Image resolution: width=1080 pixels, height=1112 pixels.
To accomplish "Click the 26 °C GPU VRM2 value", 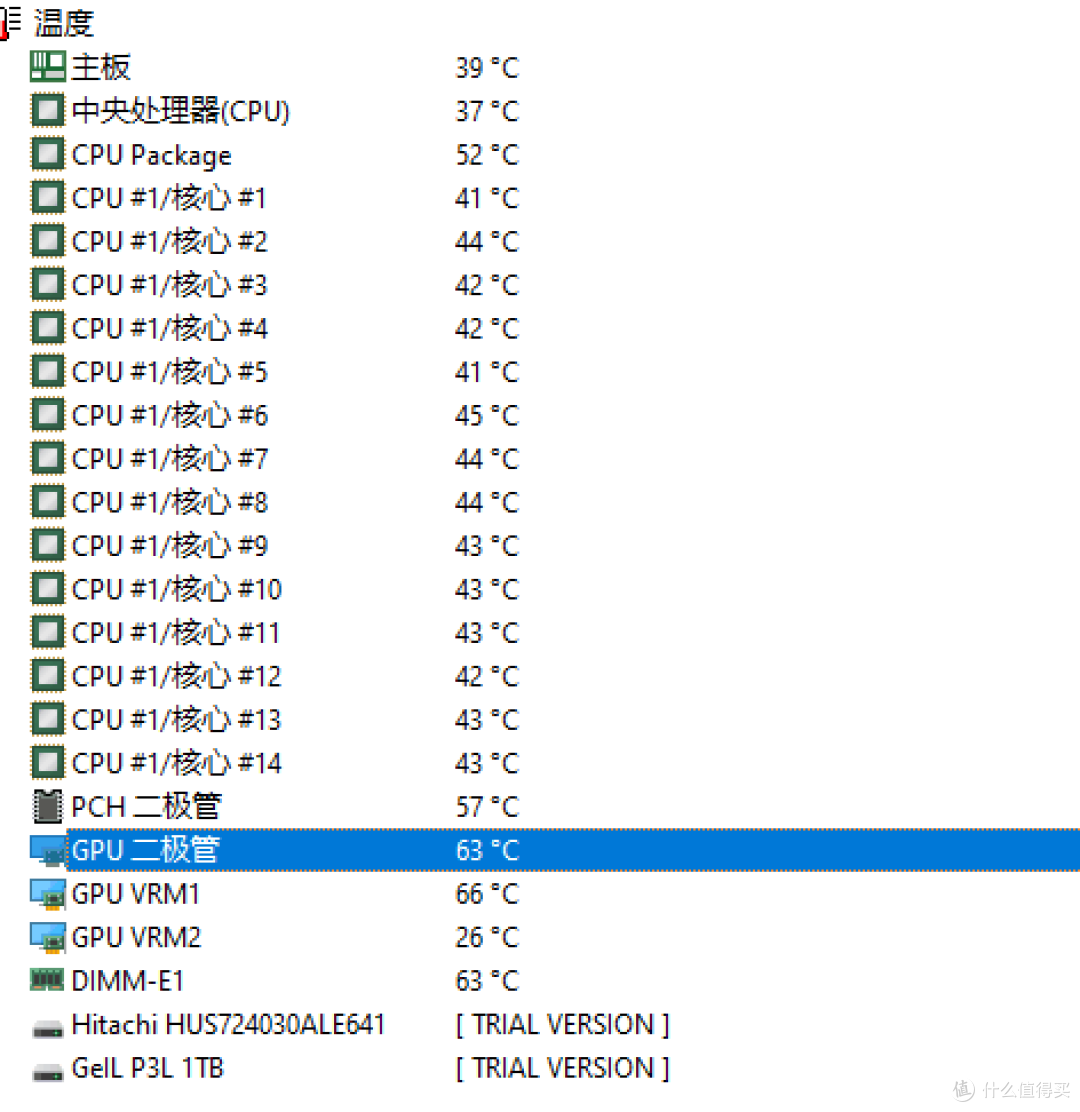I will click(x=487, y=938).
